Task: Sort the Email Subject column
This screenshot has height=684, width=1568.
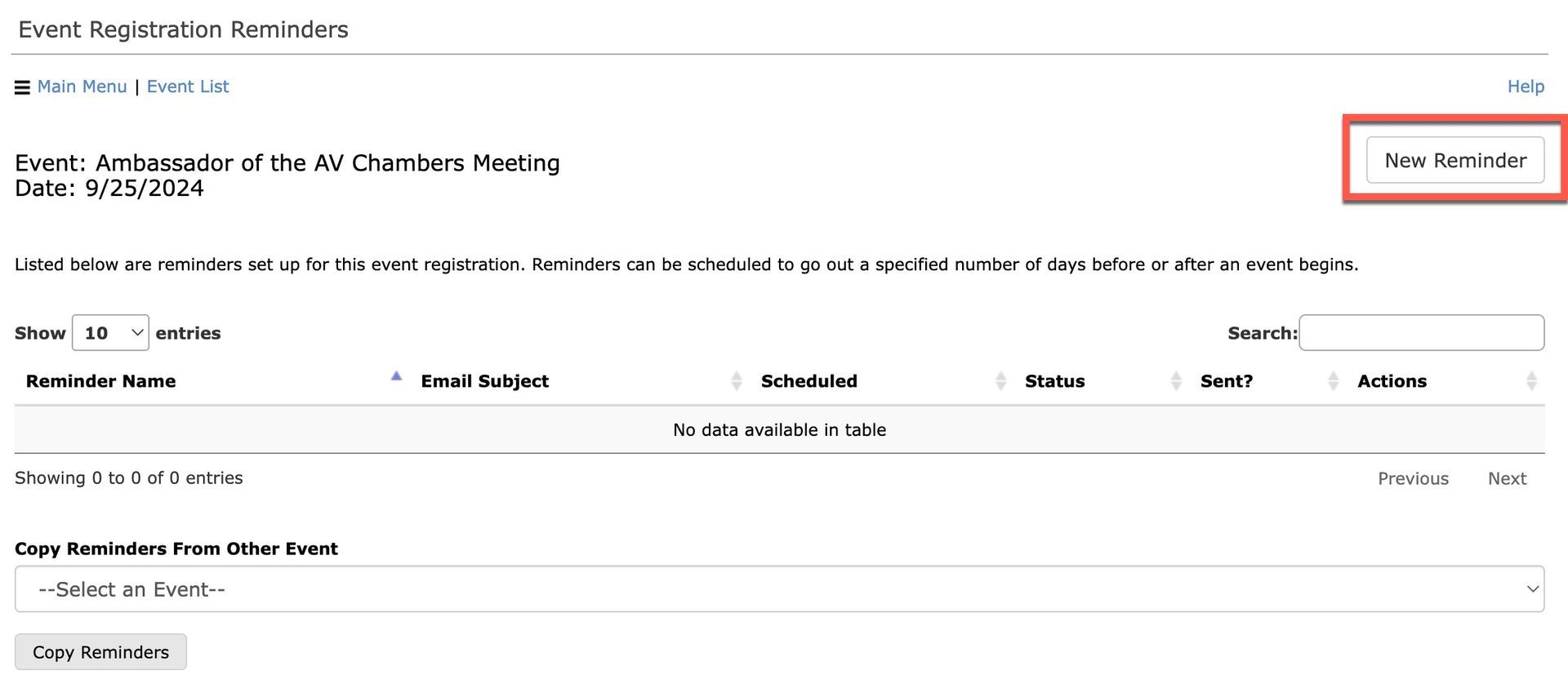Action: tap(737, 380)
